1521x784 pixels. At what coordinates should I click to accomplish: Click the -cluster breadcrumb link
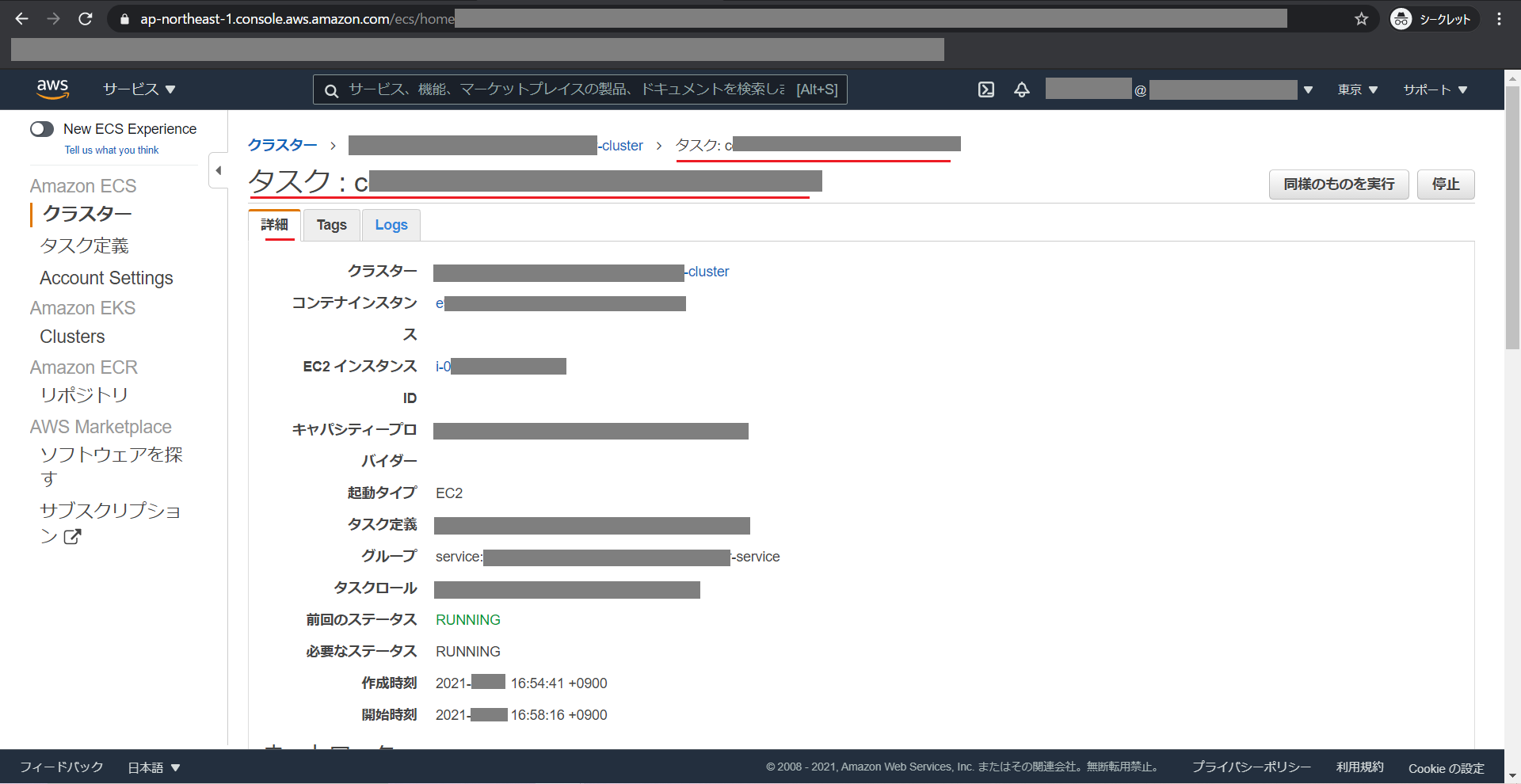click(x=496, y=146)
